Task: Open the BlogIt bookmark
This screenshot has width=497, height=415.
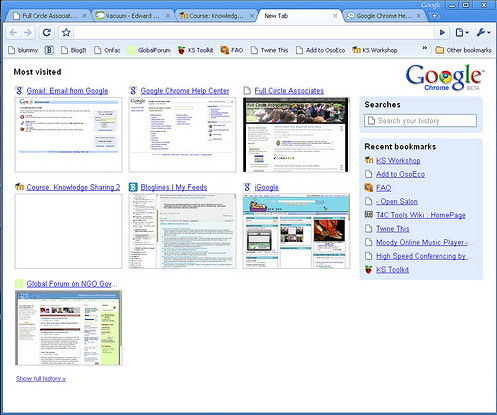Action: click(x=74, y=50)
